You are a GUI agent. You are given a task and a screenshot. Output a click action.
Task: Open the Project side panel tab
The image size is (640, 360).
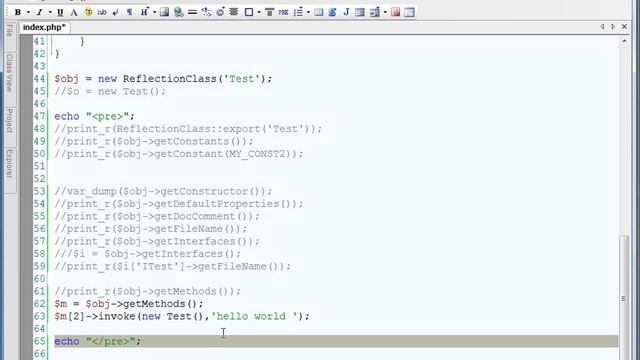[x=9, y=120]
